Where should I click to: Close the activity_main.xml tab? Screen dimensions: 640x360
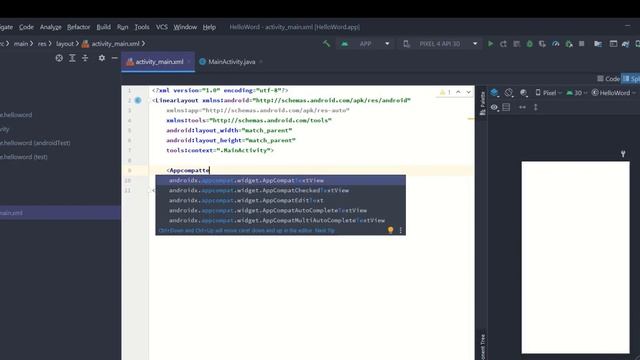[x=189, y=62]
